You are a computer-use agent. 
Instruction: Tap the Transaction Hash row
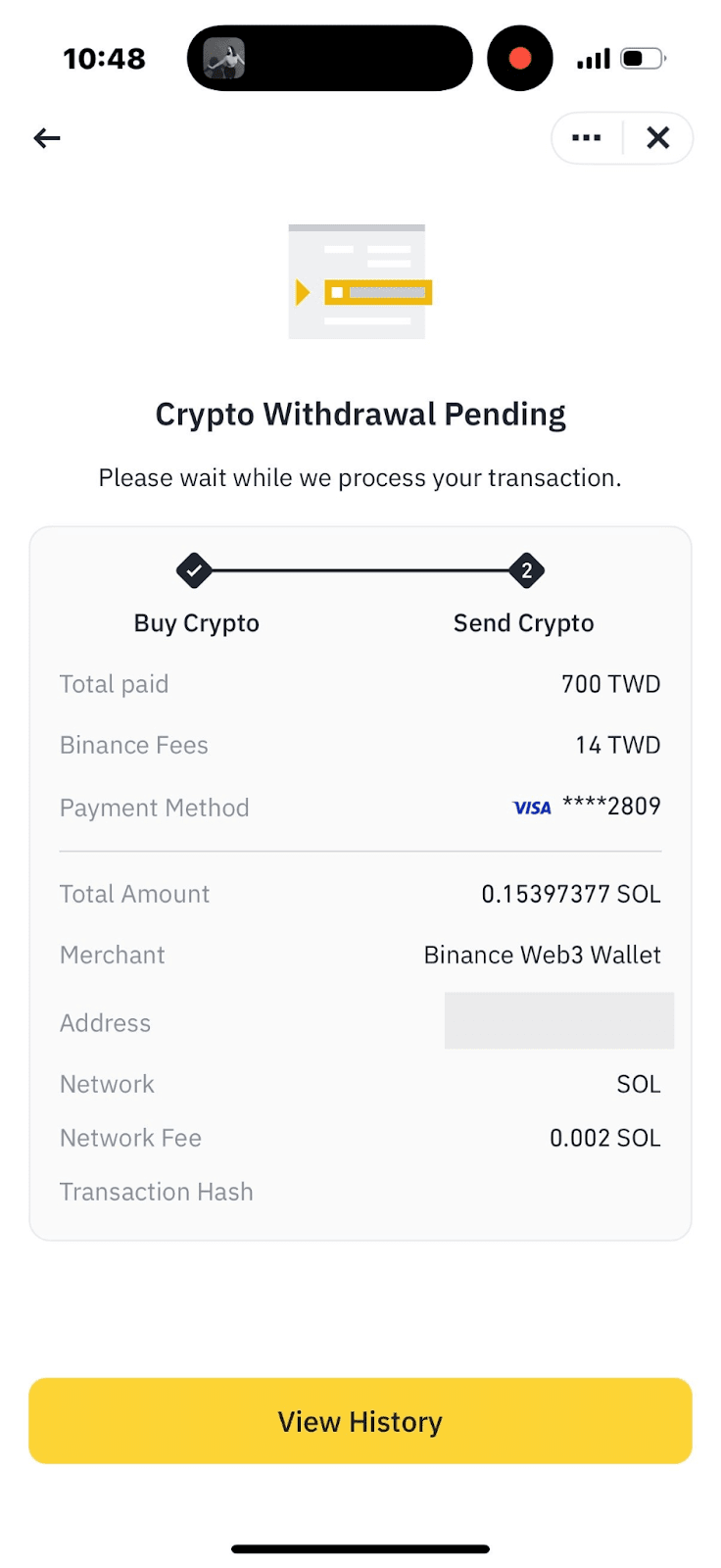(157, 1192)
